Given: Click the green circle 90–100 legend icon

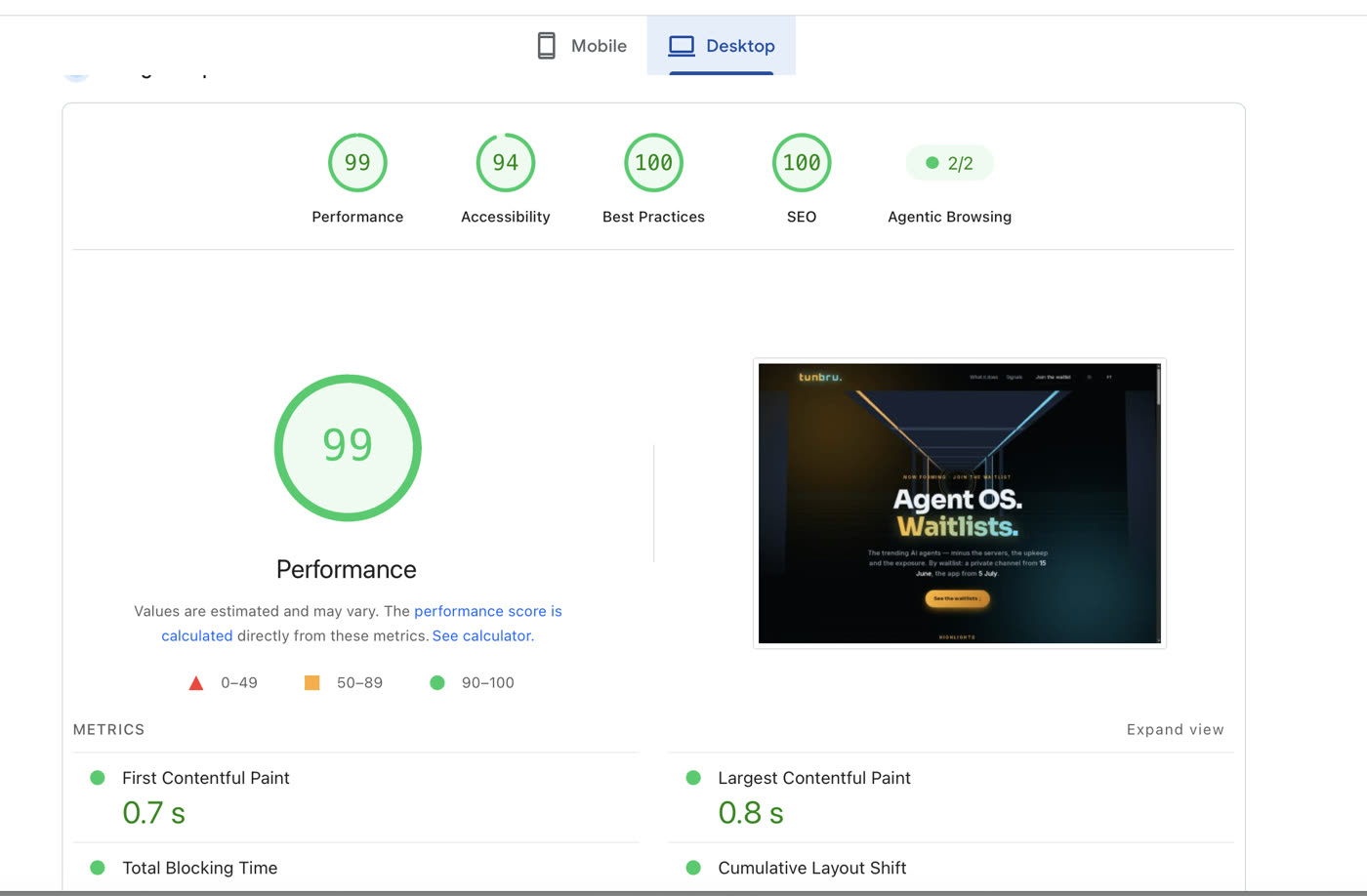Looking at the screenshot, I should [437, 683].
